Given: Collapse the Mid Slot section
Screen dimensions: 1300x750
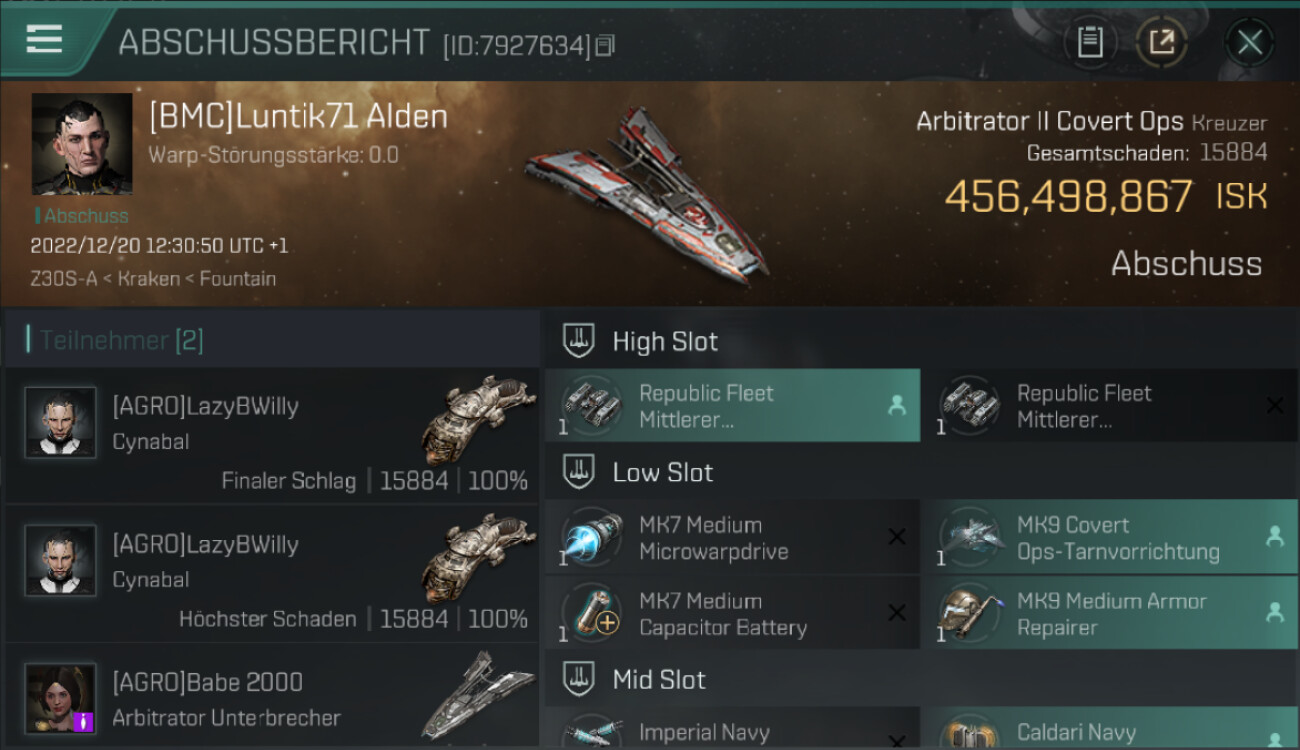Looking at the screenshot, I should (920, 680).
